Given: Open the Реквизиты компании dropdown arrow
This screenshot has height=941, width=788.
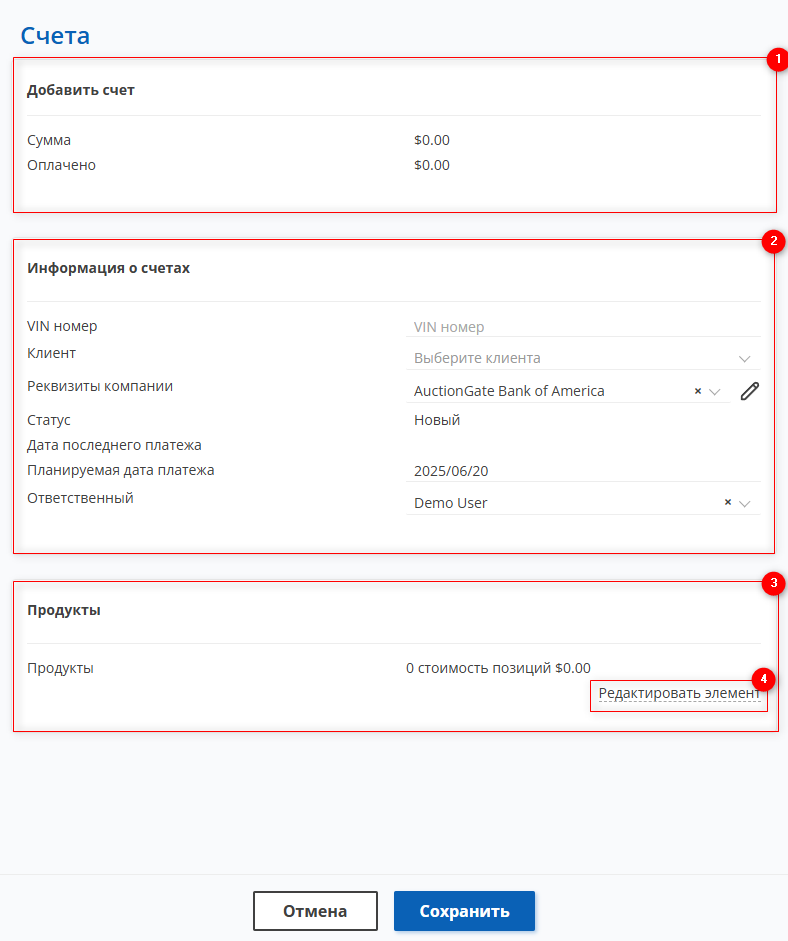Looking at the screenshot, I should [x=714, y=392].
